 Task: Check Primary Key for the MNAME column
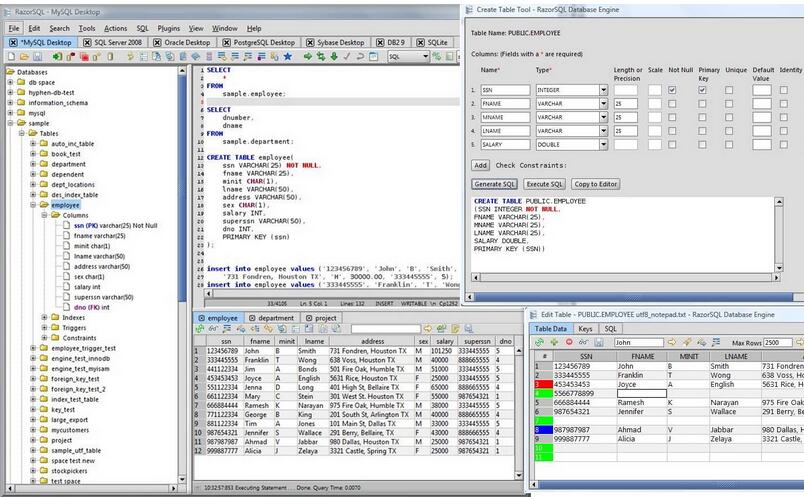pyautogui.click(x=702, y=117)
